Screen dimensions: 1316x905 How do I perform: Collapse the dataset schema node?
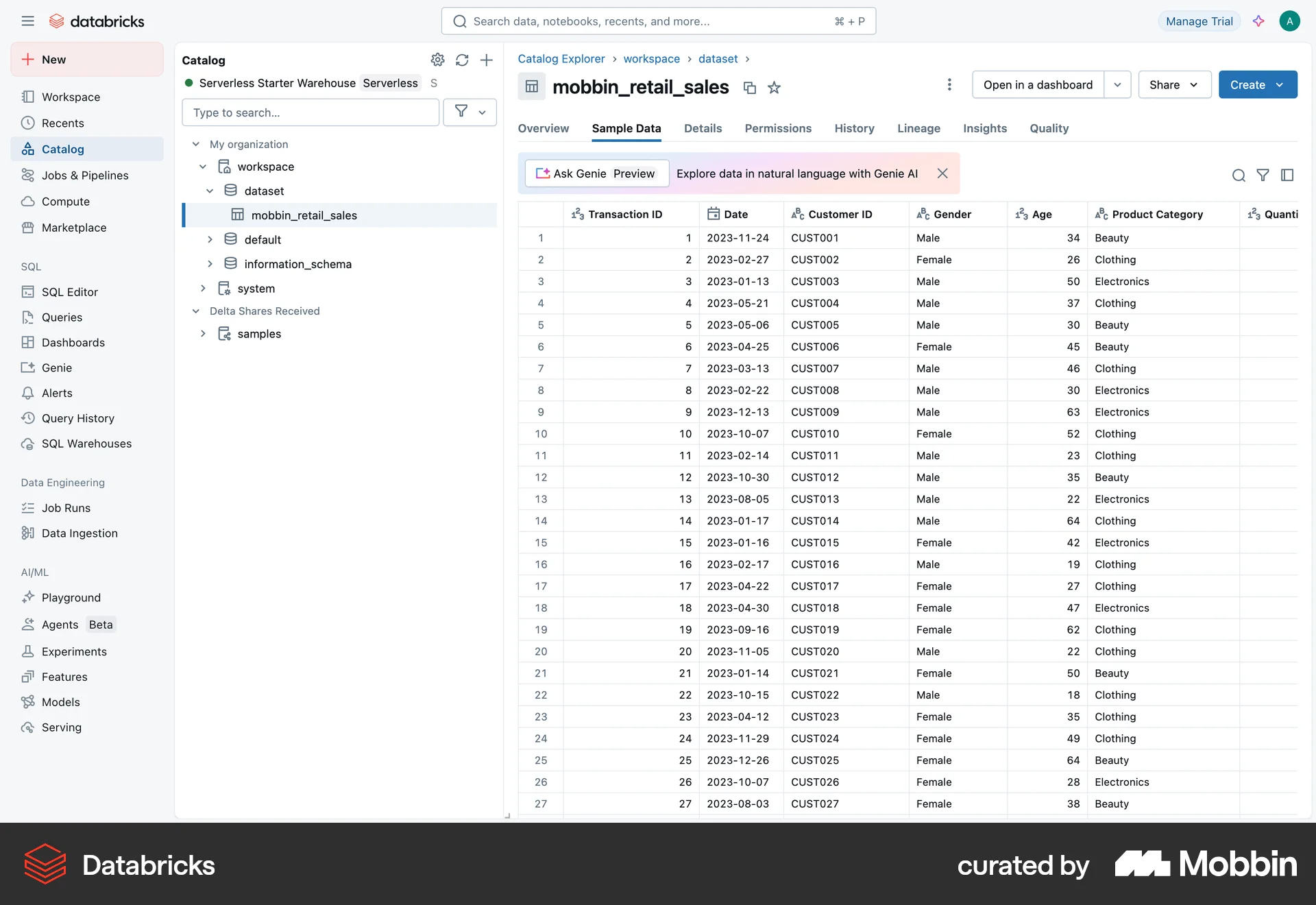(210, 191)
